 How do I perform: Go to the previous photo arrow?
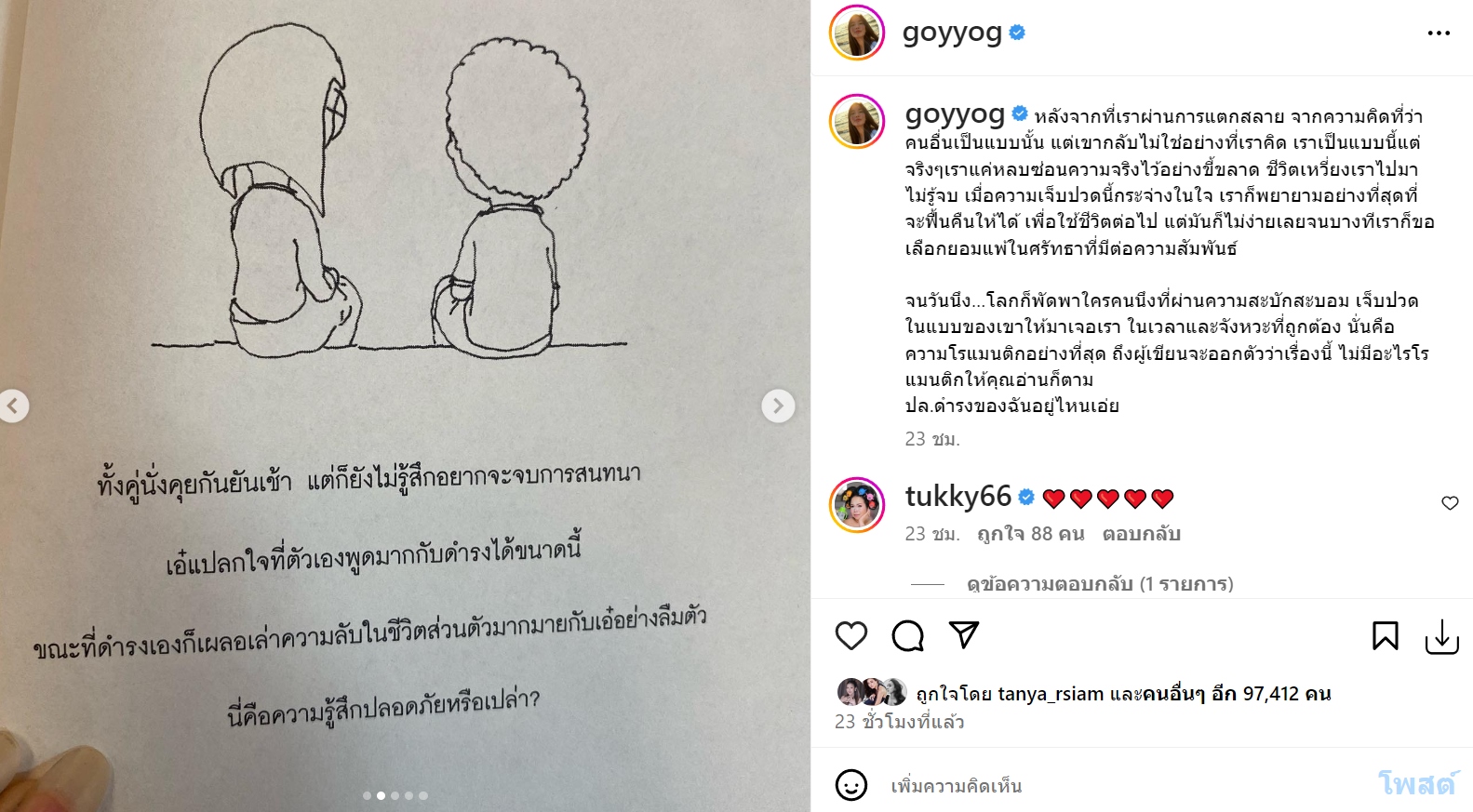tap(13, 406)
